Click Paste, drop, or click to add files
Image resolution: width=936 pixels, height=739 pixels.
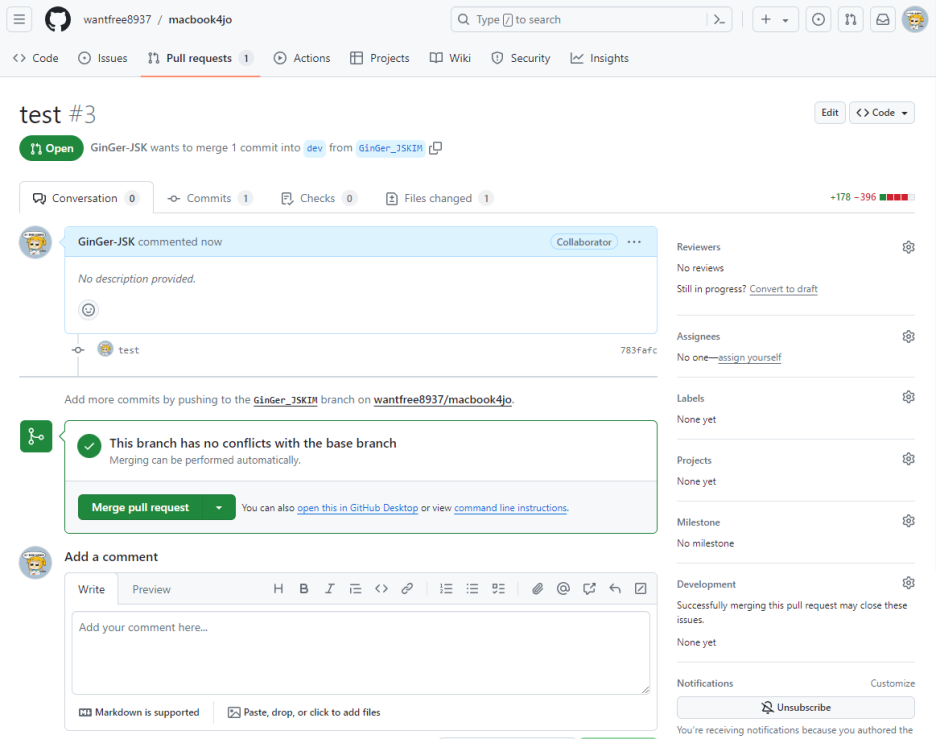(x=304, y=713)
